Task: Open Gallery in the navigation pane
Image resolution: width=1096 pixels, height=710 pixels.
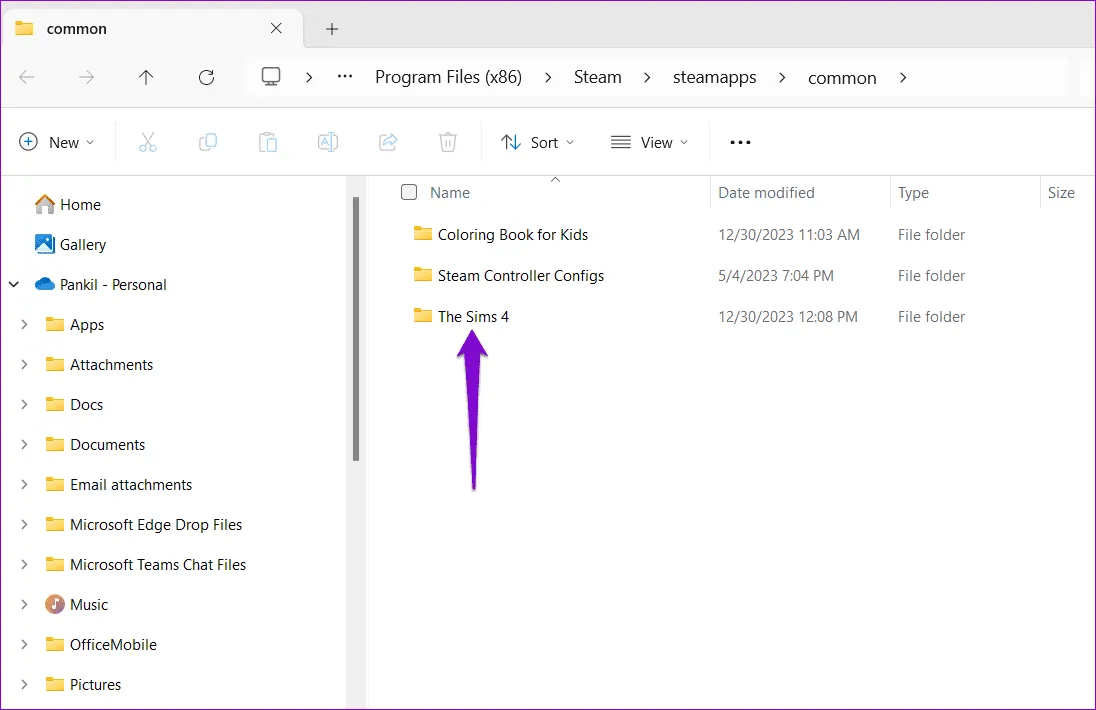Action: 82,245
